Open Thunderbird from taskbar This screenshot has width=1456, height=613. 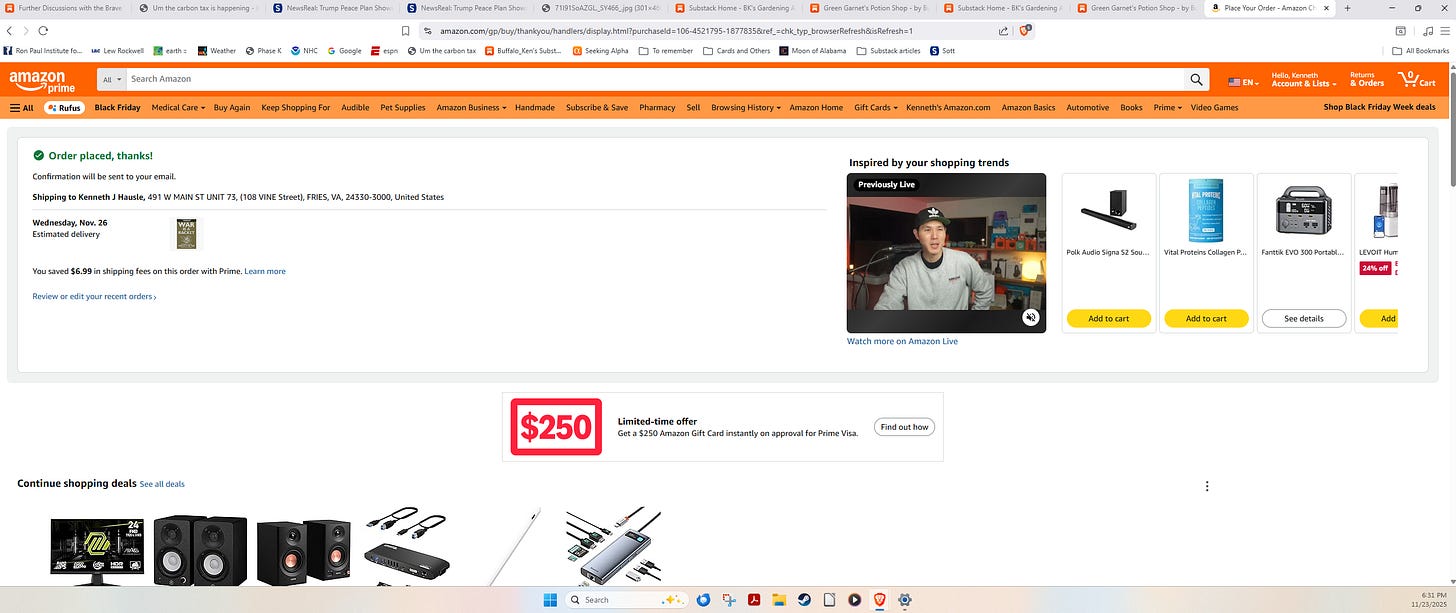click(x=704, y=600)
